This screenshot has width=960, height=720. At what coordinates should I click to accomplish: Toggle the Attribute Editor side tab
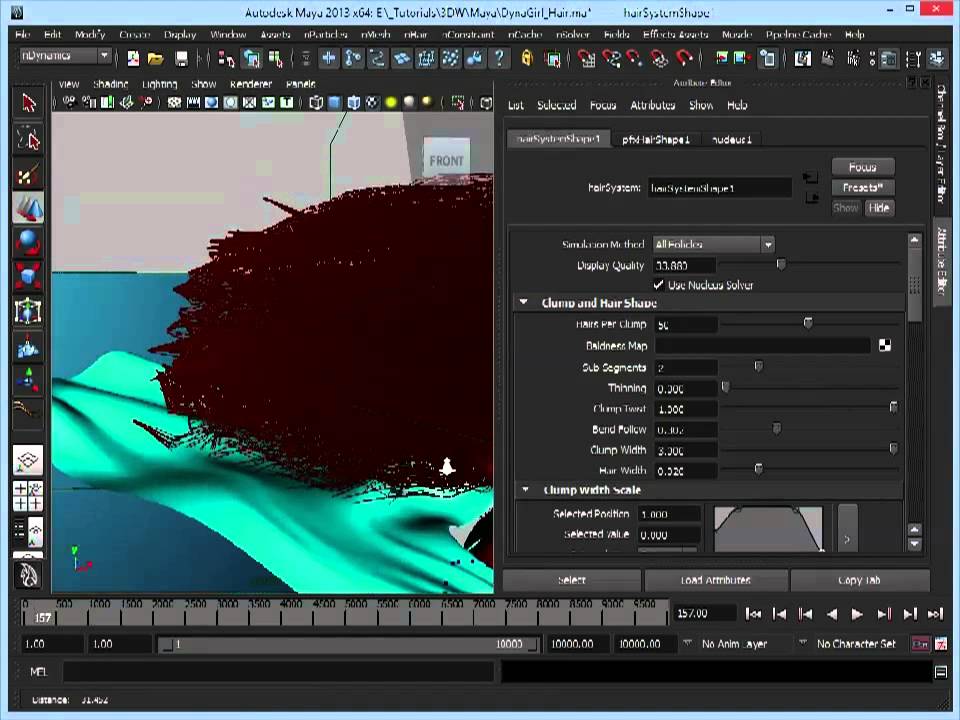(x=942, y=260)
